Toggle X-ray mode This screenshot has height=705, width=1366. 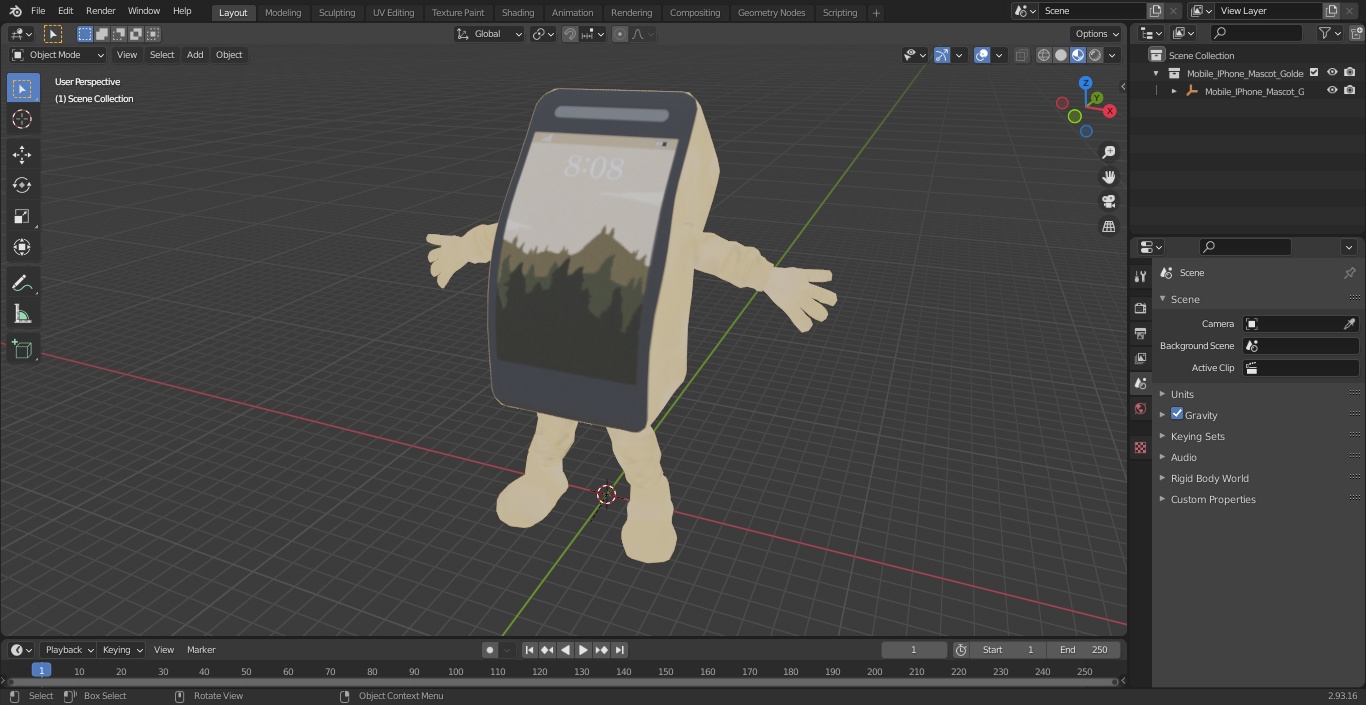pos(1021,55)
